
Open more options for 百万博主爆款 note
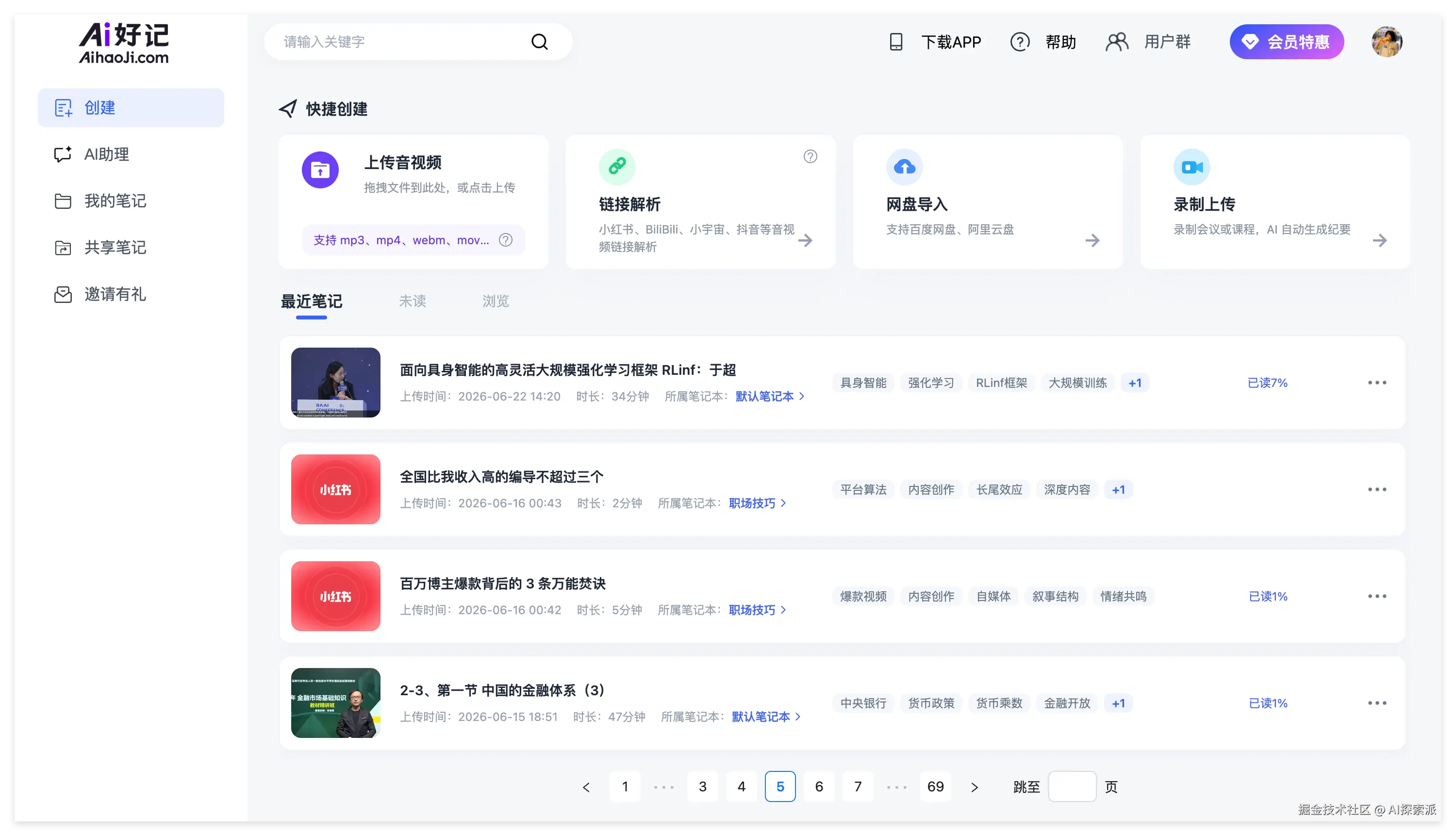(x=1376, y=597)
